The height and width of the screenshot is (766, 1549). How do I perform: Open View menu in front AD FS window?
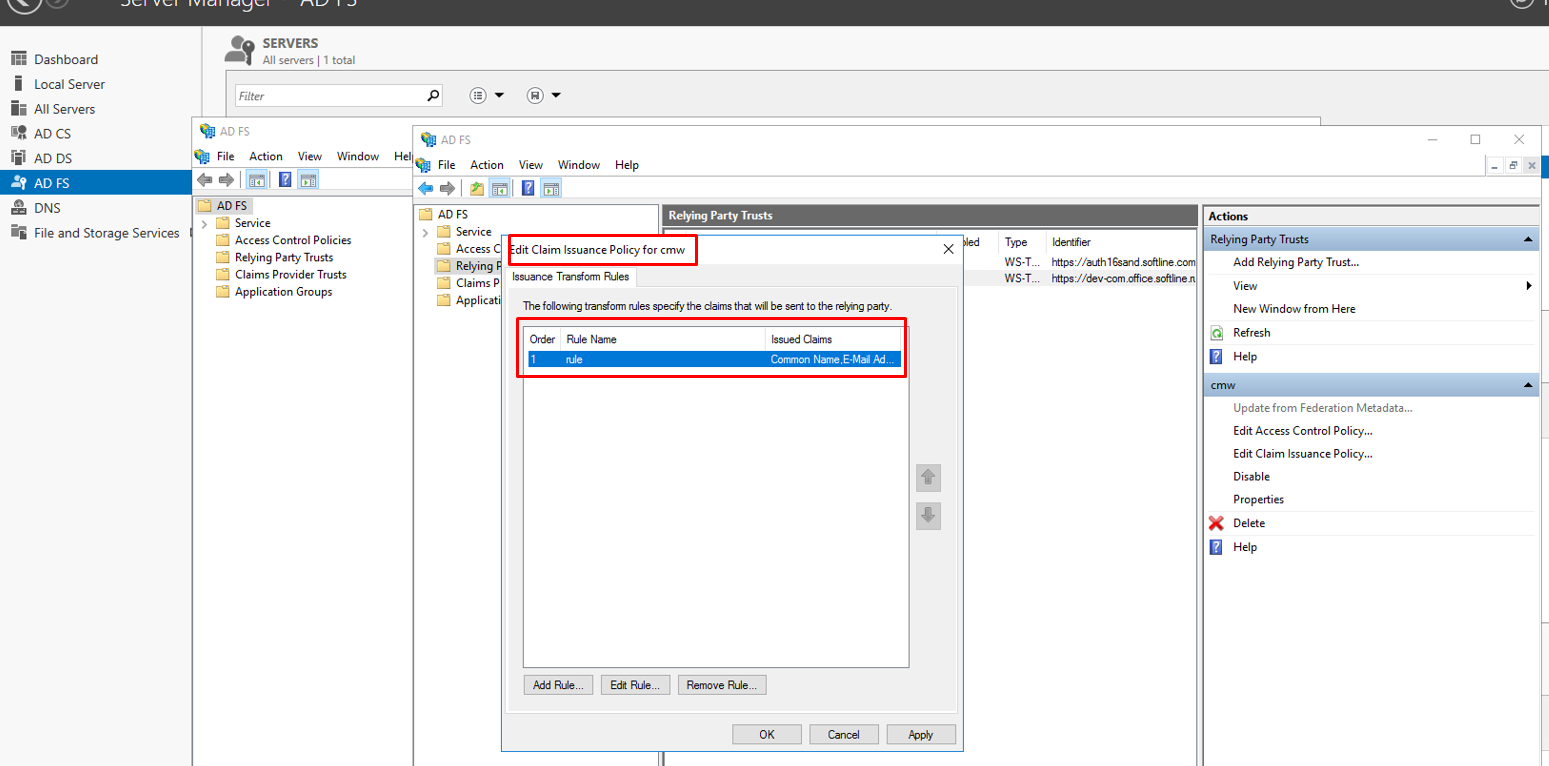531,165
